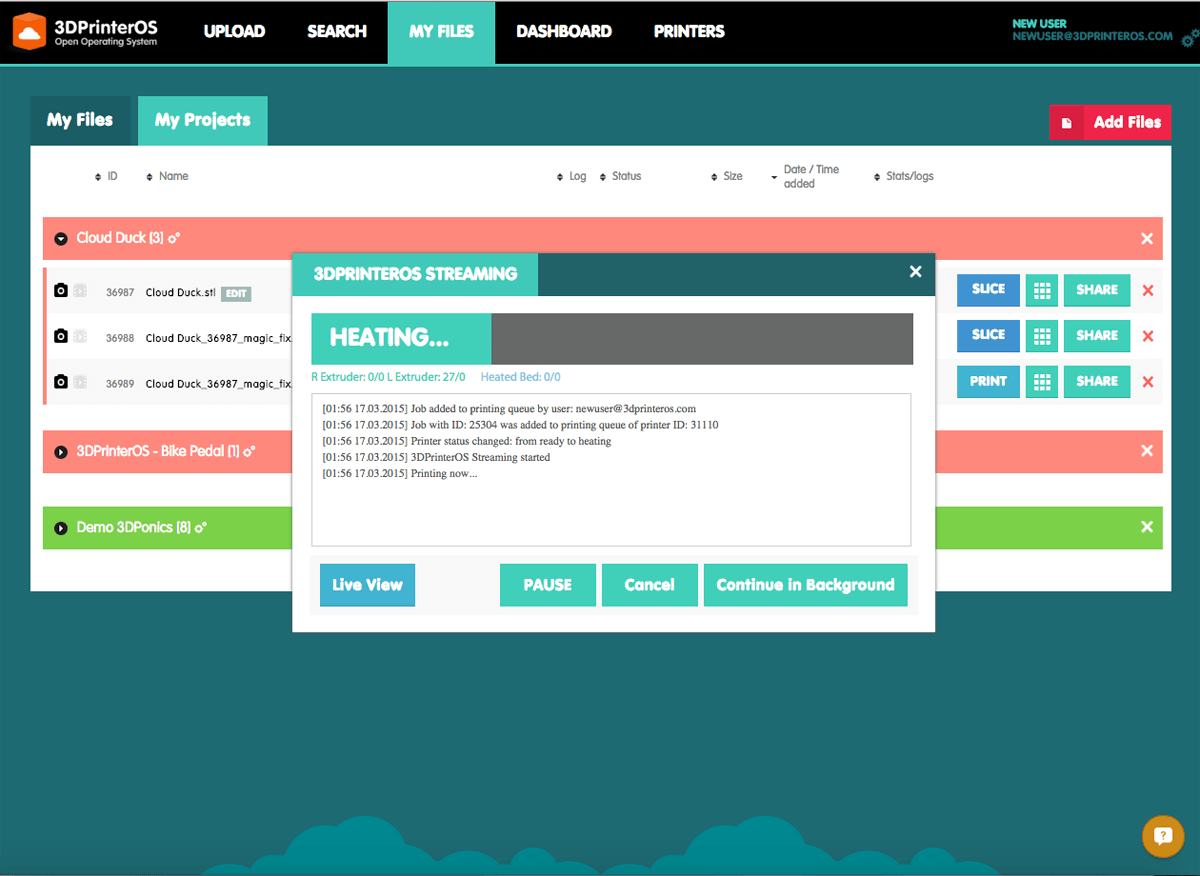Open settings gears for Bike Pedal project

pyautogui.click(x=248, y=451)
